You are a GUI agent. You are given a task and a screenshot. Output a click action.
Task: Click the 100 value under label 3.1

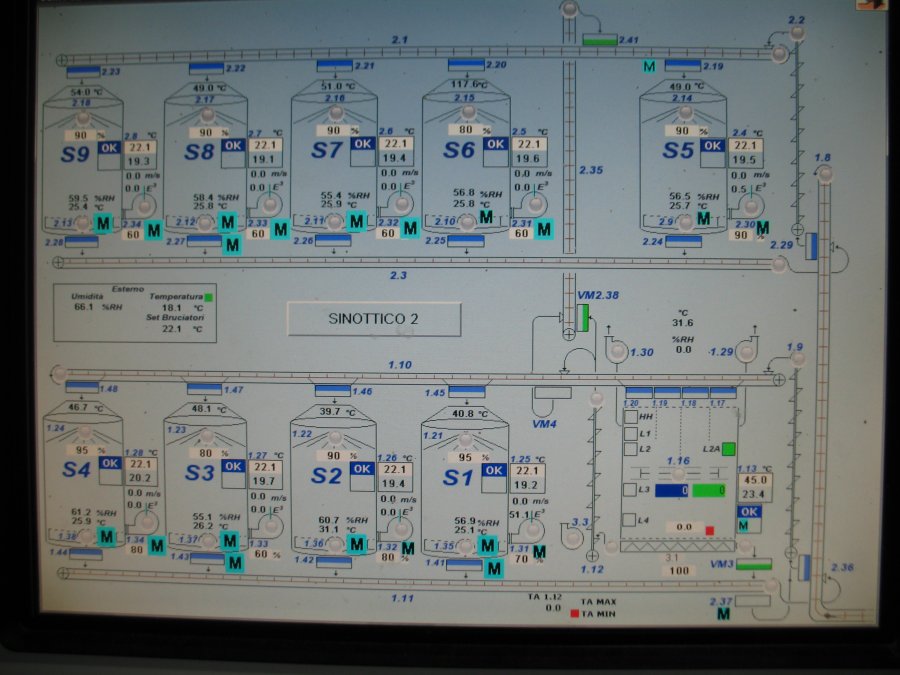click(x=679, y=571)
